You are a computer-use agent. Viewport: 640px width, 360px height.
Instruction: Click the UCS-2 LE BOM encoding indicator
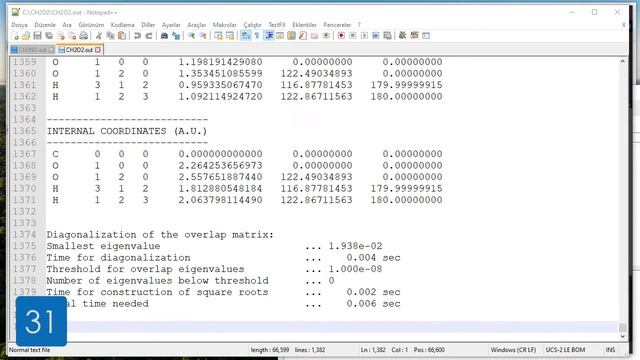[x=565, y=350]
